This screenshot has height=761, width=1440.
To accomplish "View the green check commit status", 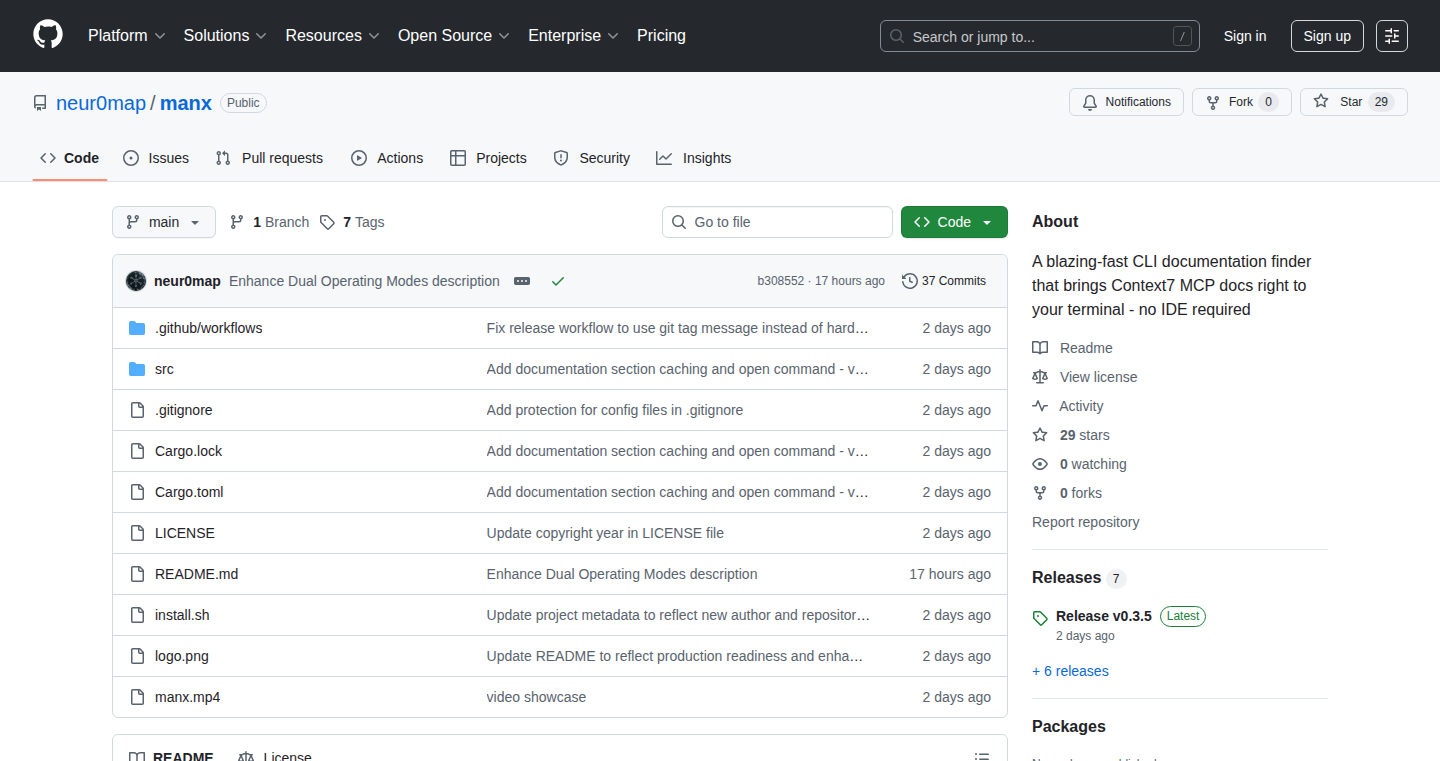I will coord(558,281).
